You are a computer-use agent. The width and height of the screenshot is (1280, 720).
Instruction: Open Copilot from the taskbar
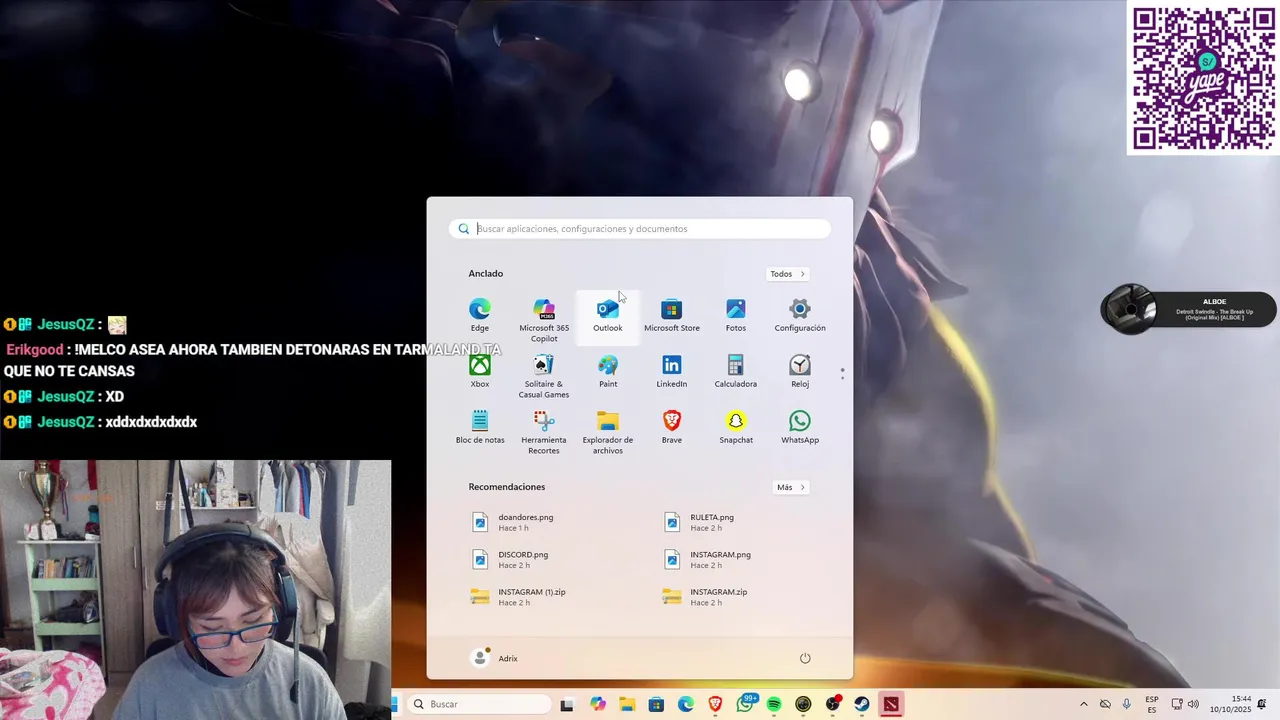coord(598,704)
